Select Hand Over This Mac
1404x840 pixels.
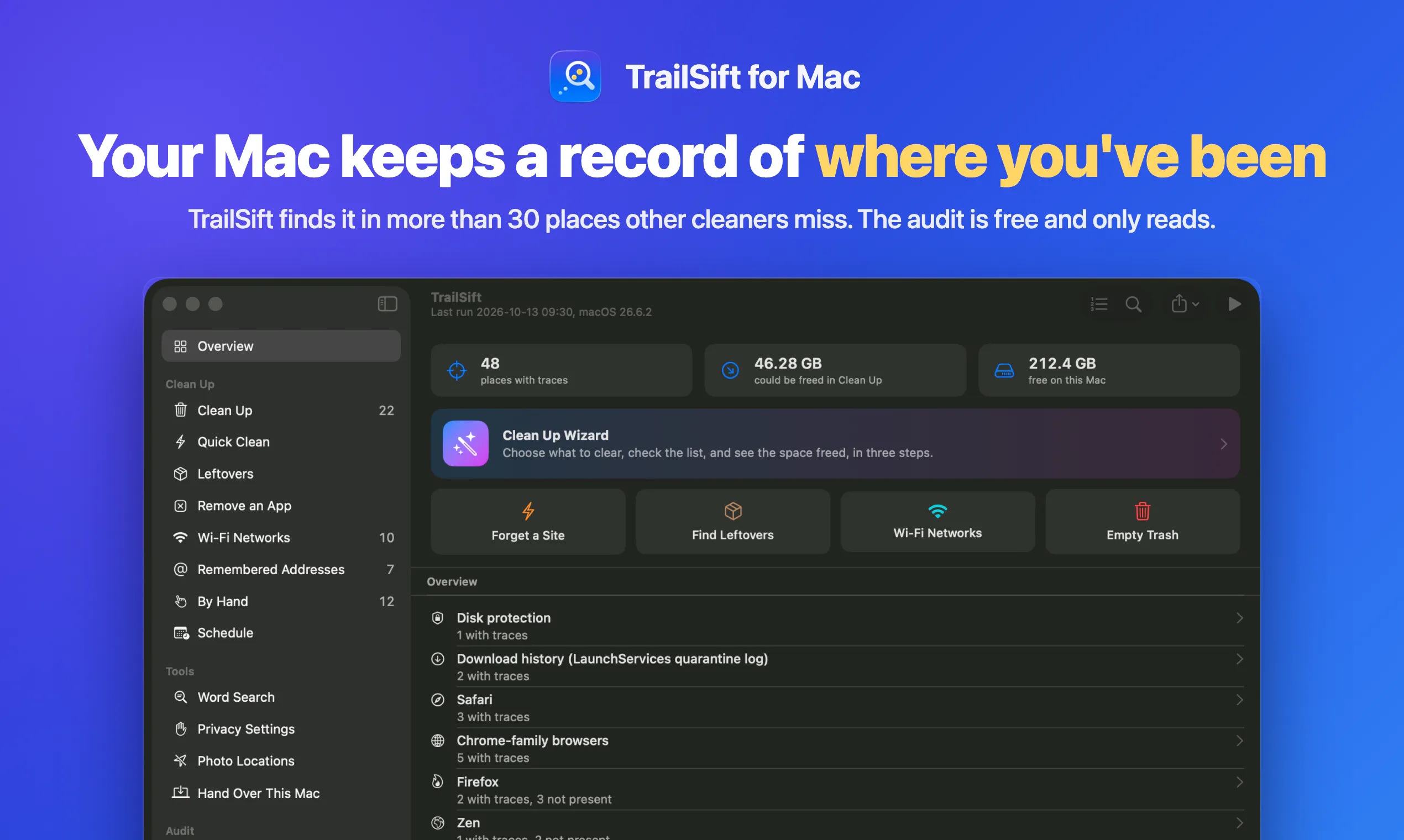tap(281, 793)
